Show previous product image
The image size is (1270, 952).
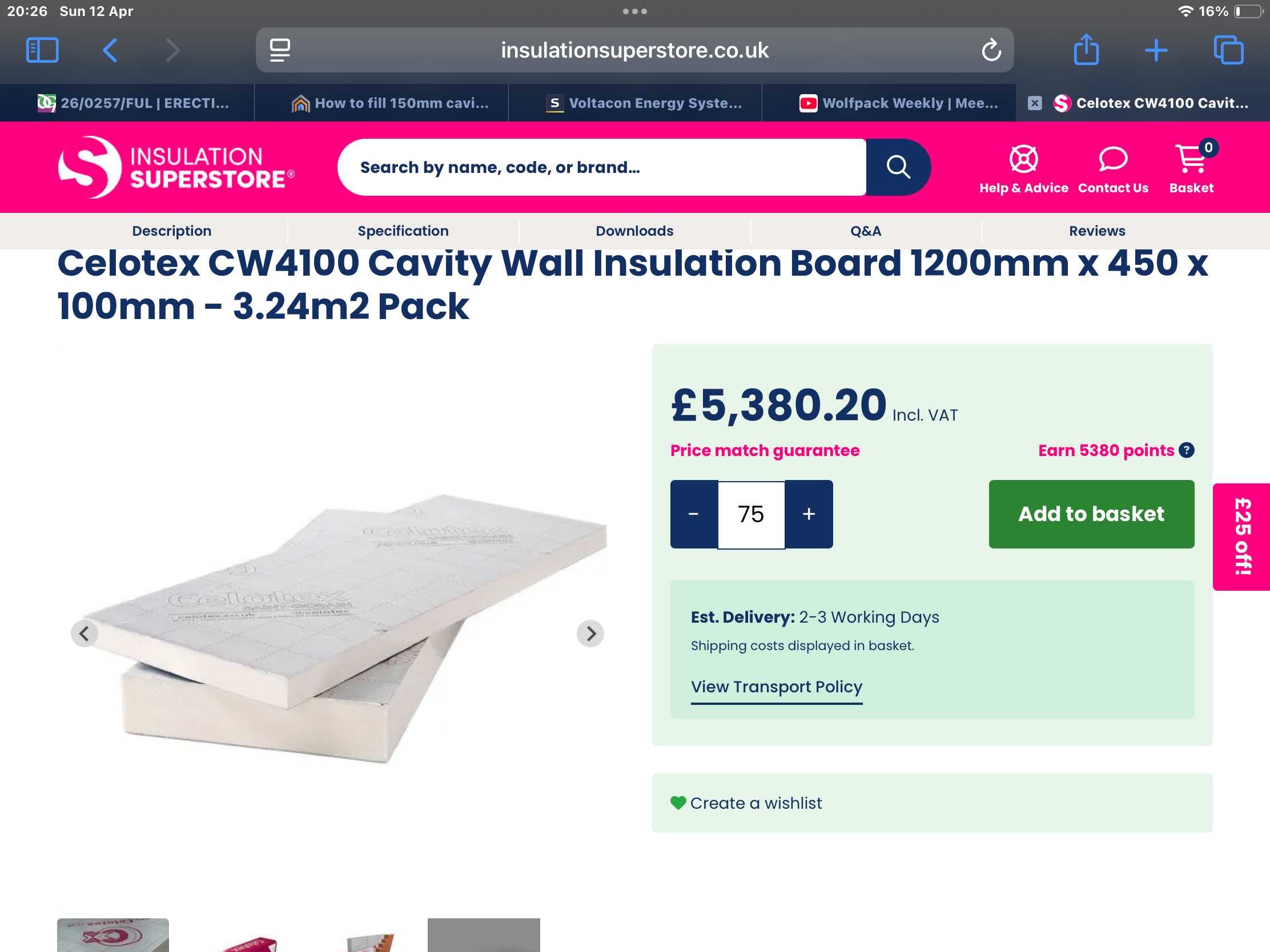tap(85, 634)
